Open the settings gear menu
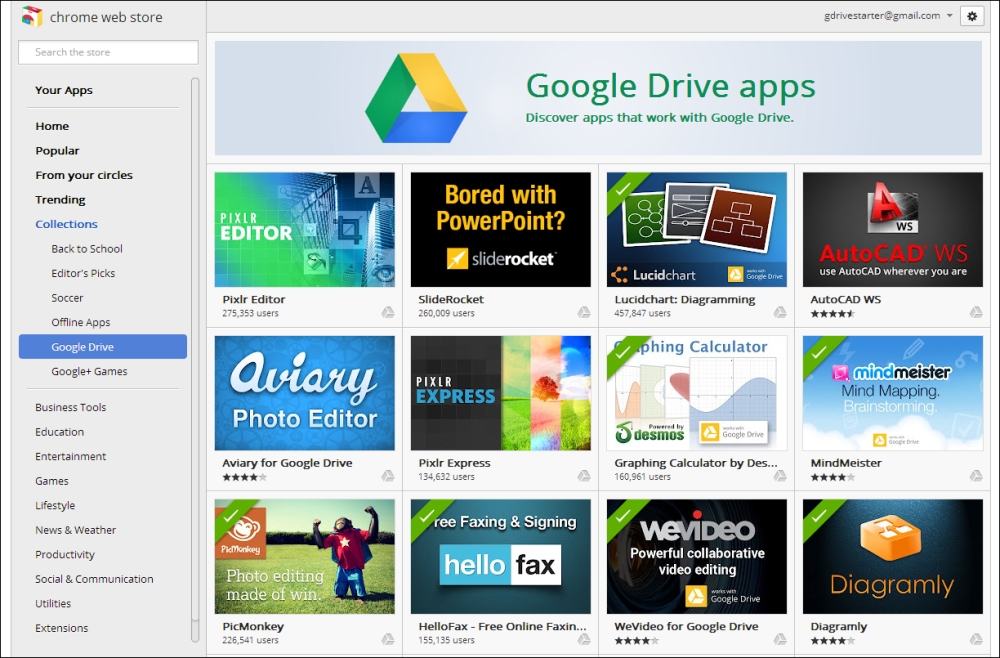The height and width of the screenshot is (658, 1000). 971,16
